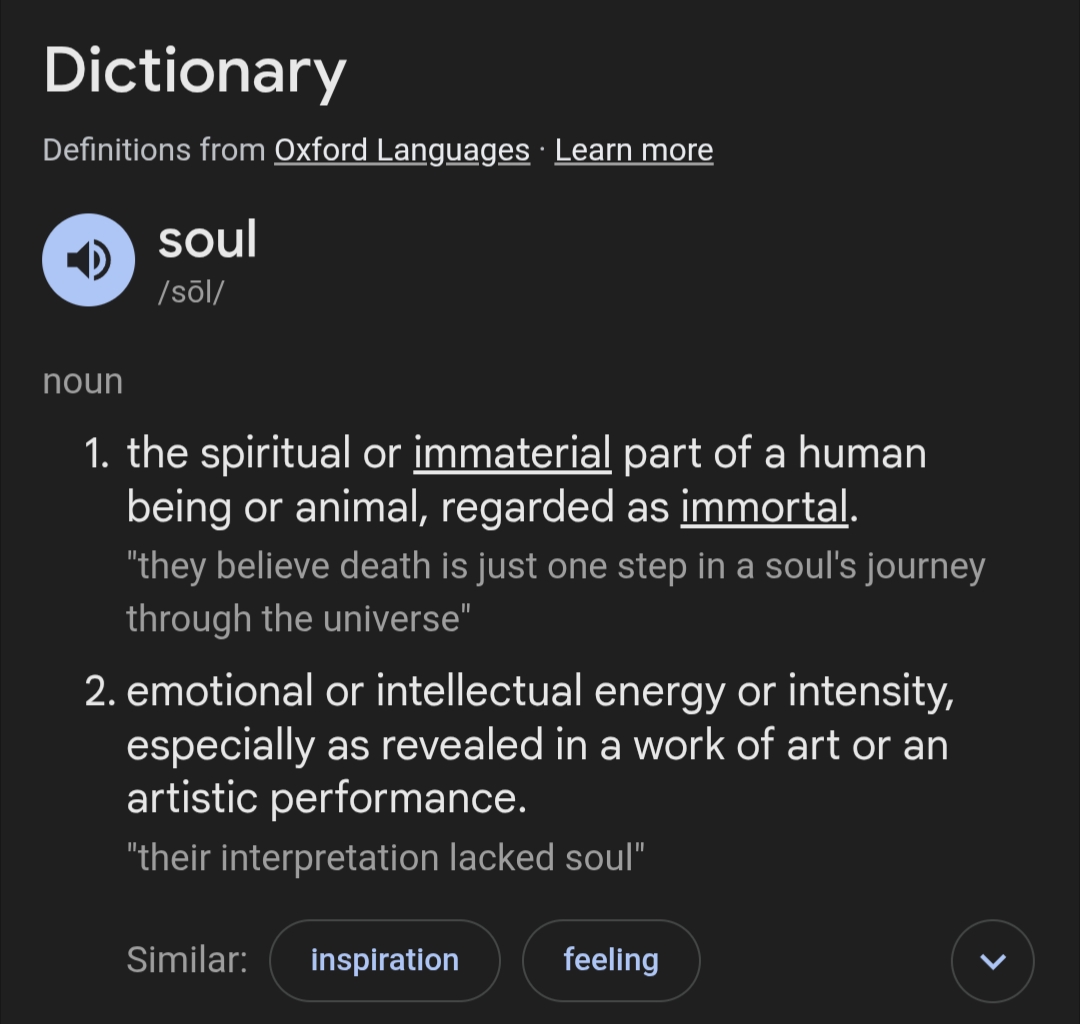Click the Dictionary heading

pos(195,71)
